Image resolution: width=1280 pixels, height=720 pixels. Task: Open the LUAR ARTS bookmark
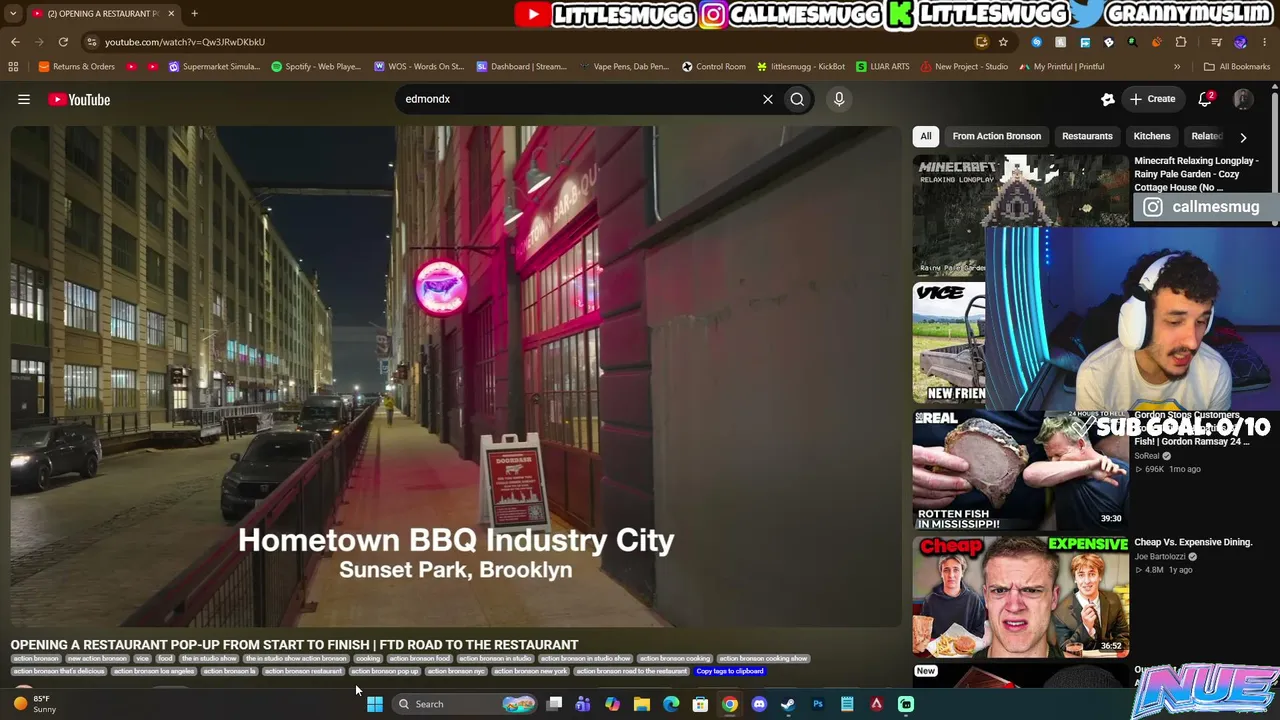pos(883,67)
